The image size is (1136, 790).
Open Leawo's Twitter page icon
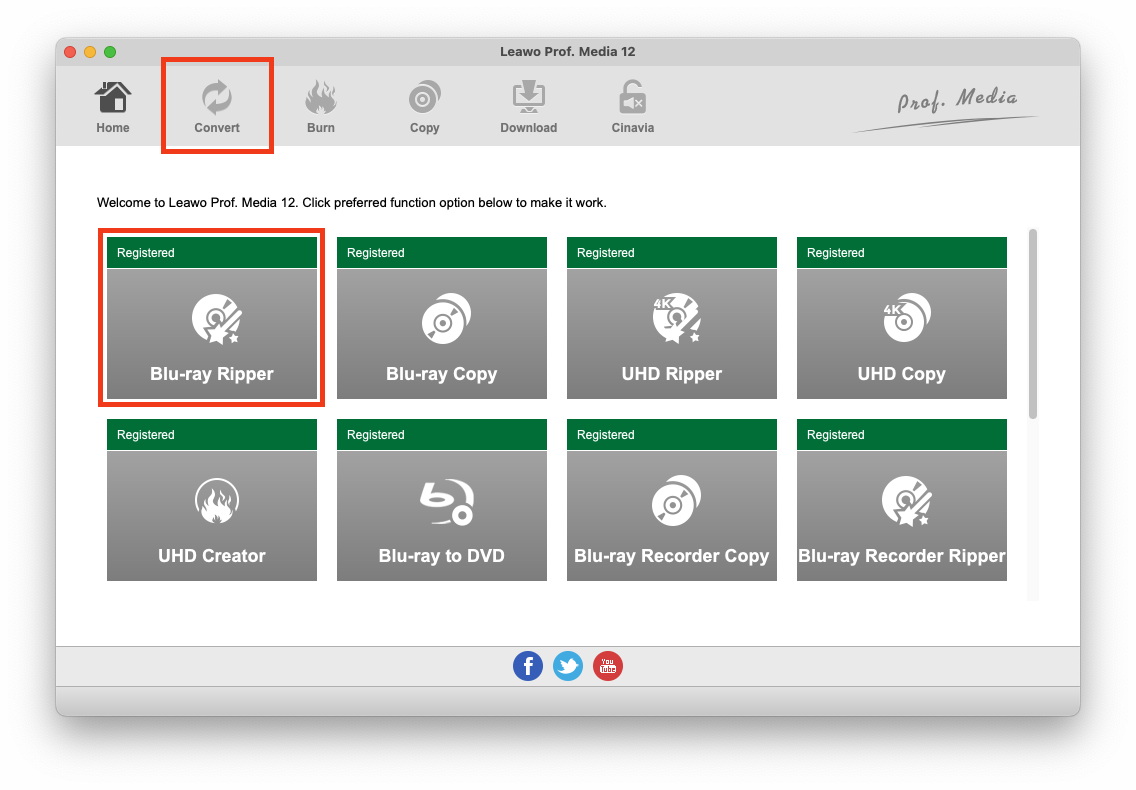click(x=568, y=666)
